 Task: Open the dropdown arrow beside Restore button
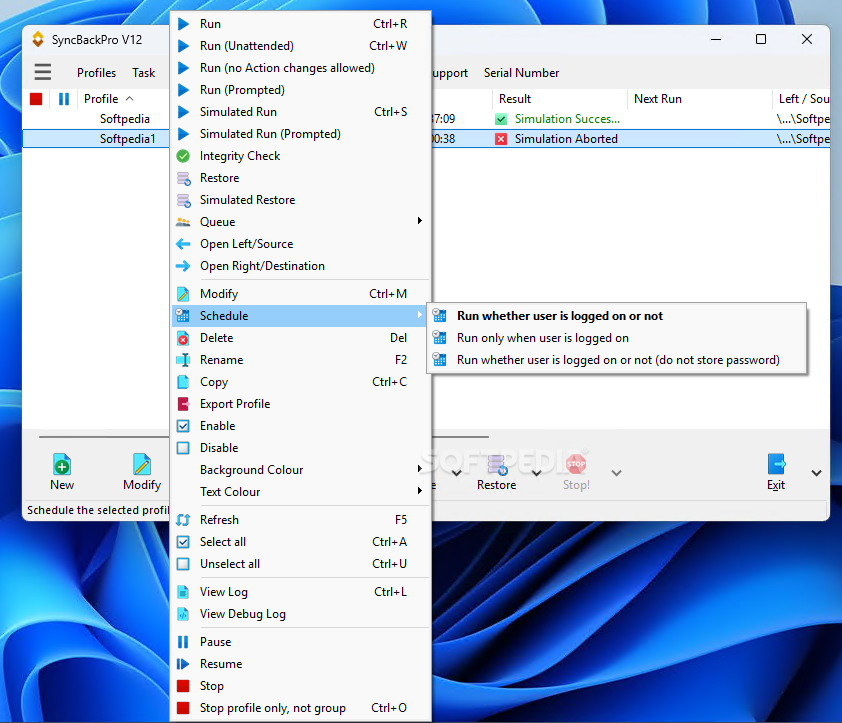point(536,473)
